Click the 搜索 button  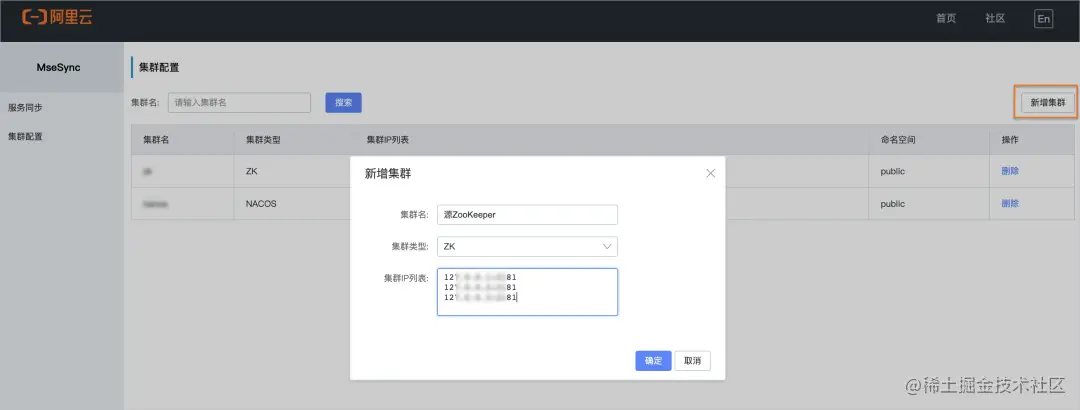pos(344,103)
